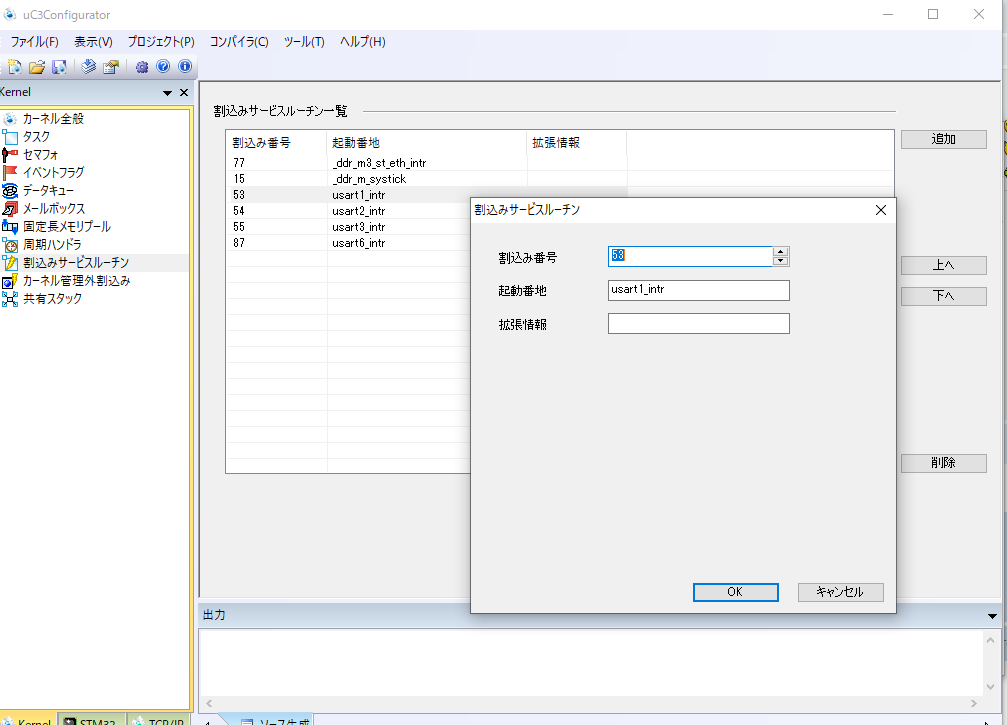Open the ツール(T) menu

pos(304,42)
